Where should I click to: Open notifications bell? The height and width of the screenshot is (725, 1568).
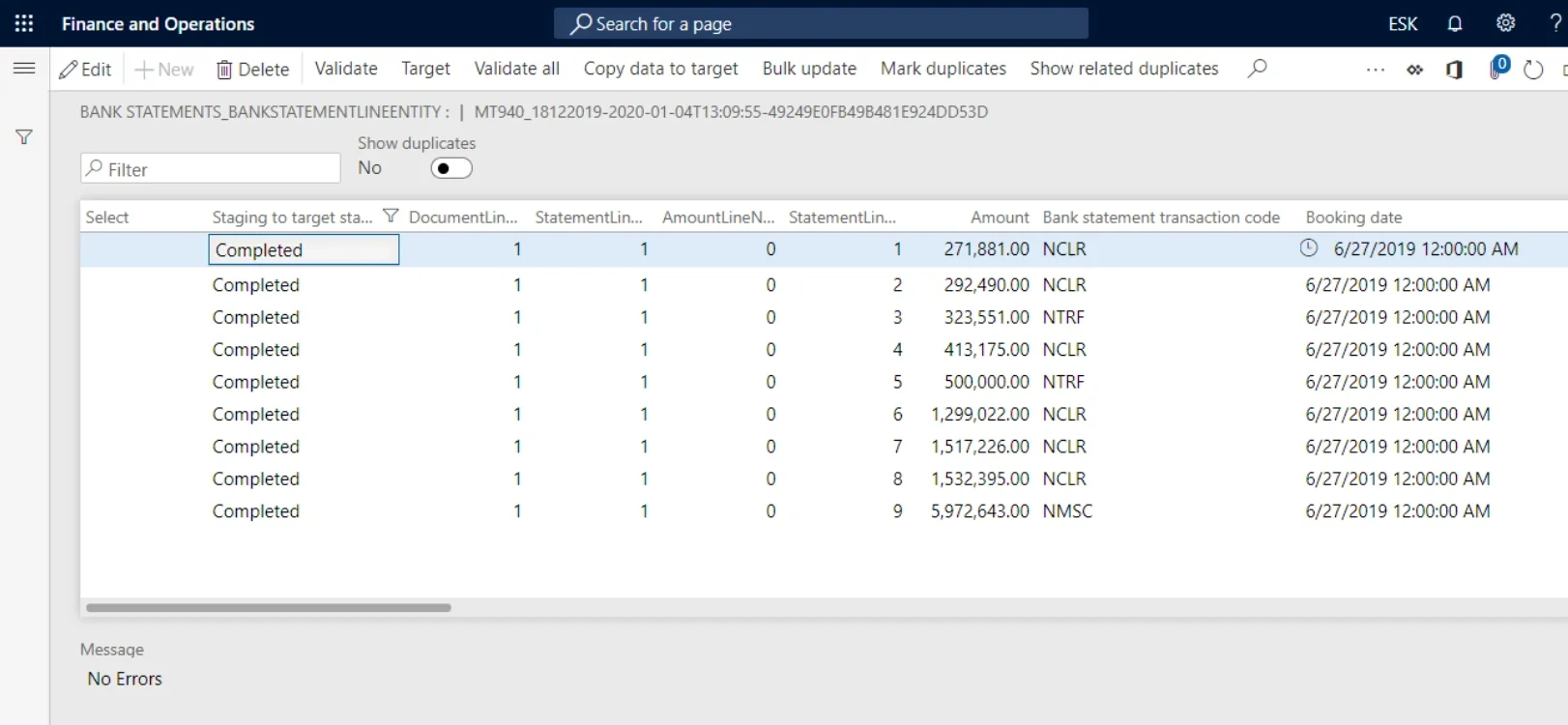1455,23
